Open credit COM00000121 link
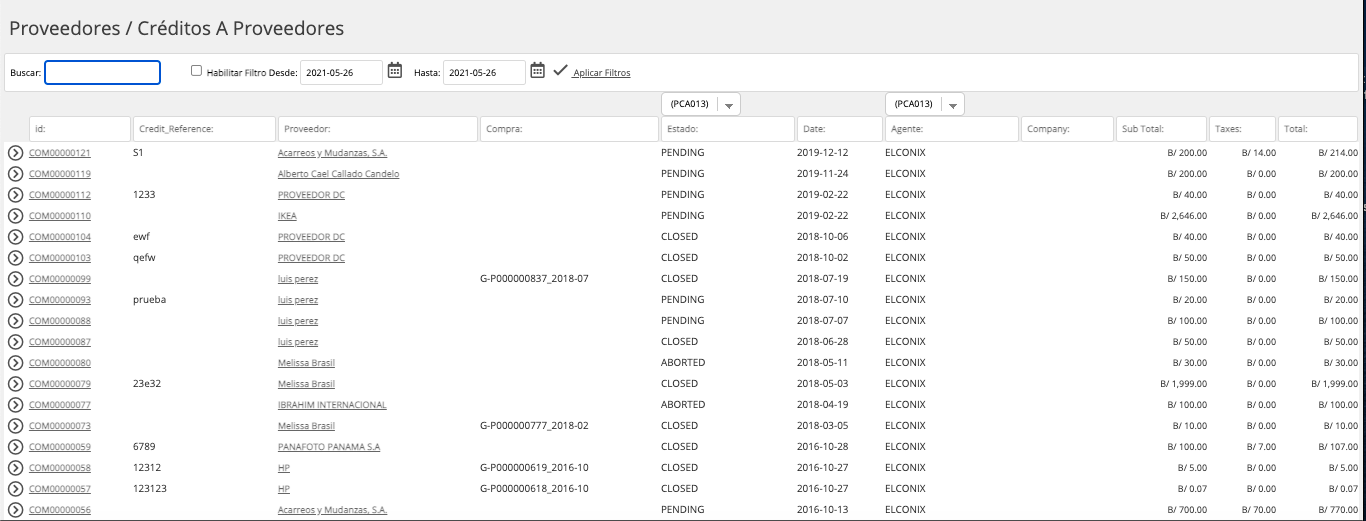Viewport: 1366px width, 521px height. pos(60,153)
